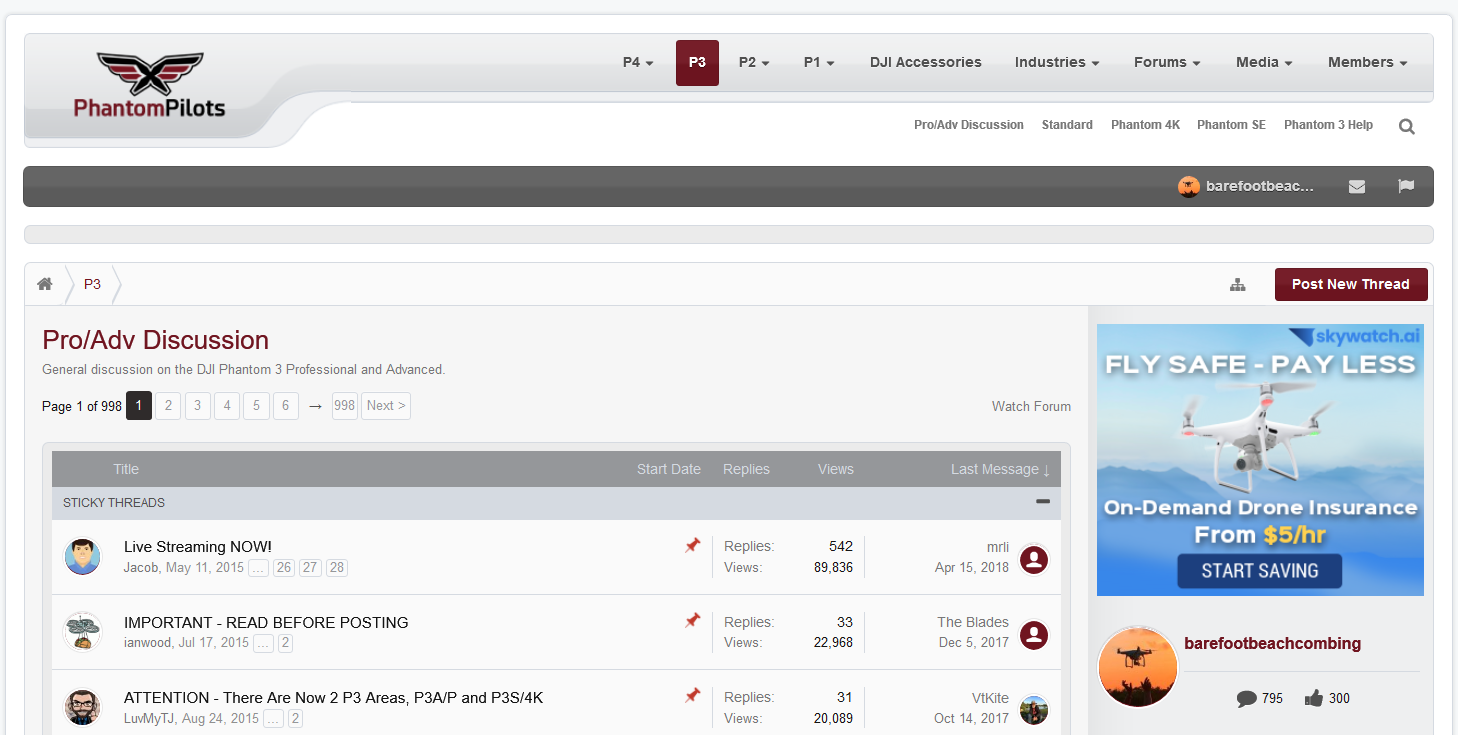Sort threads by Replies column

coord(746,469)
